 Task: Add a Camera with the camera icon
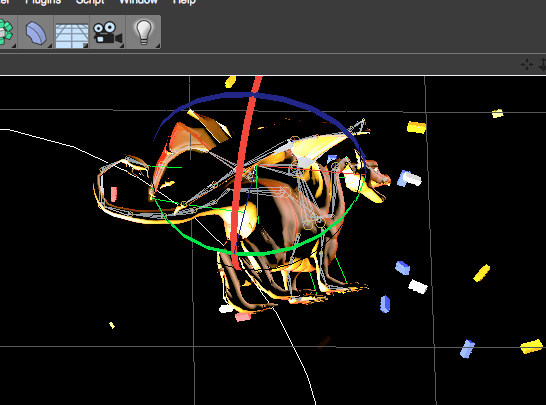pos(108,32)
